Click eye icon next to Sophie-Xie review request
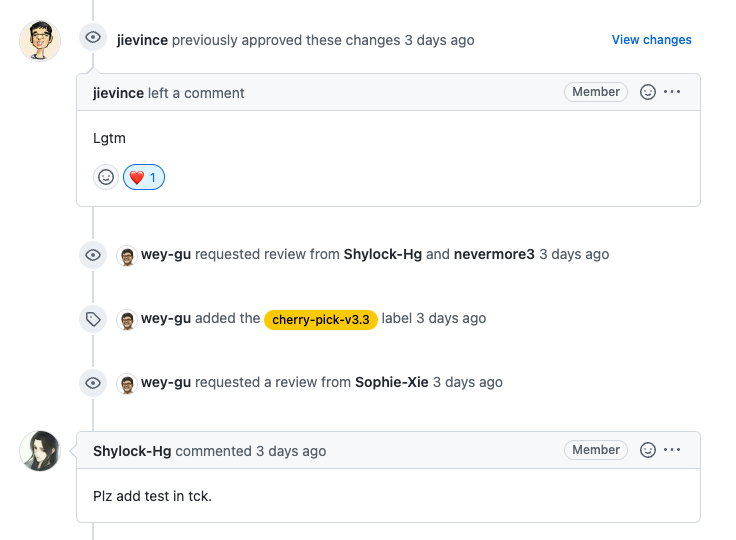736x540 pixels. (x=93, y=383)
